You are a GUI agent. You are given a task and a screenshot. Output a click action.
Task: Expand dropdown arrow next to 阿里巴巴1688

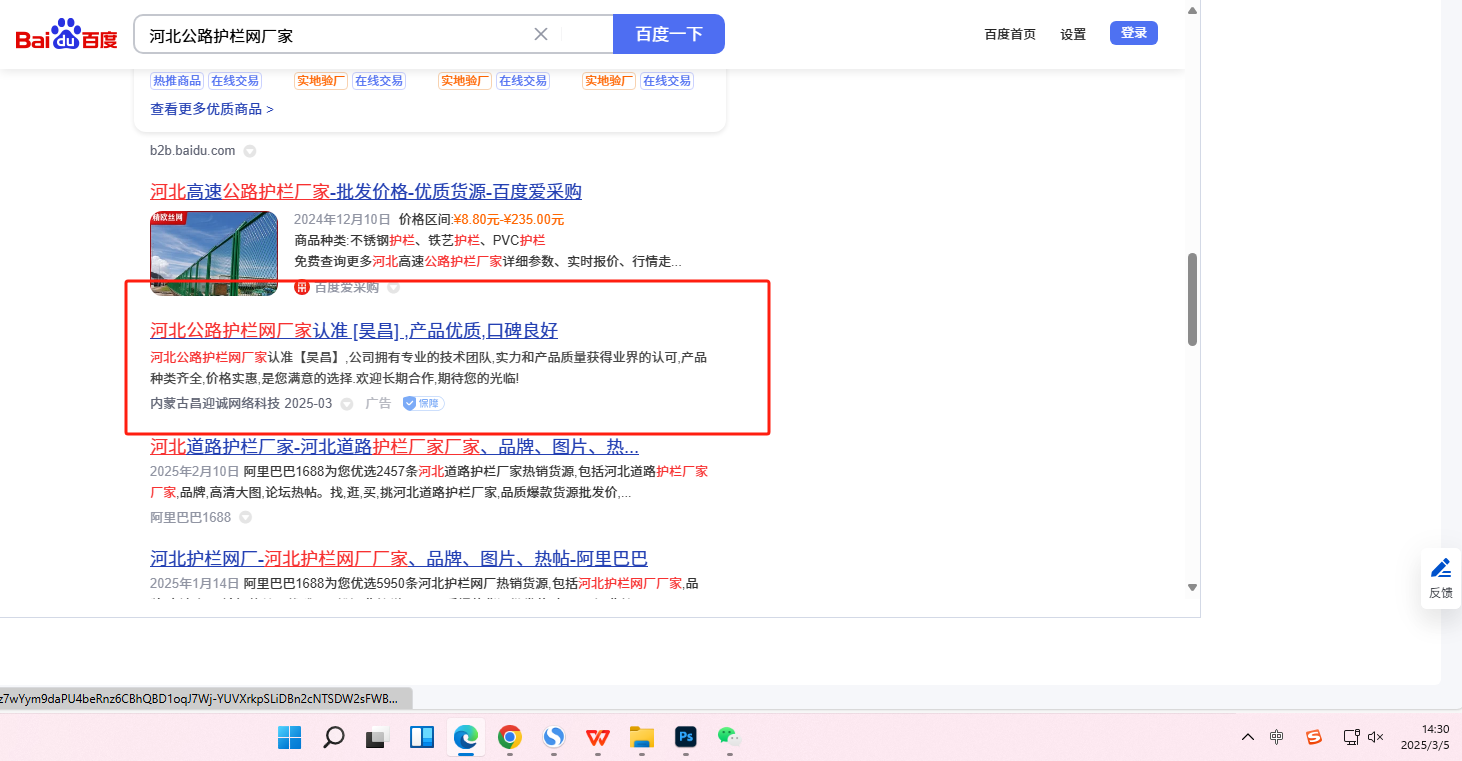(245, 518)
